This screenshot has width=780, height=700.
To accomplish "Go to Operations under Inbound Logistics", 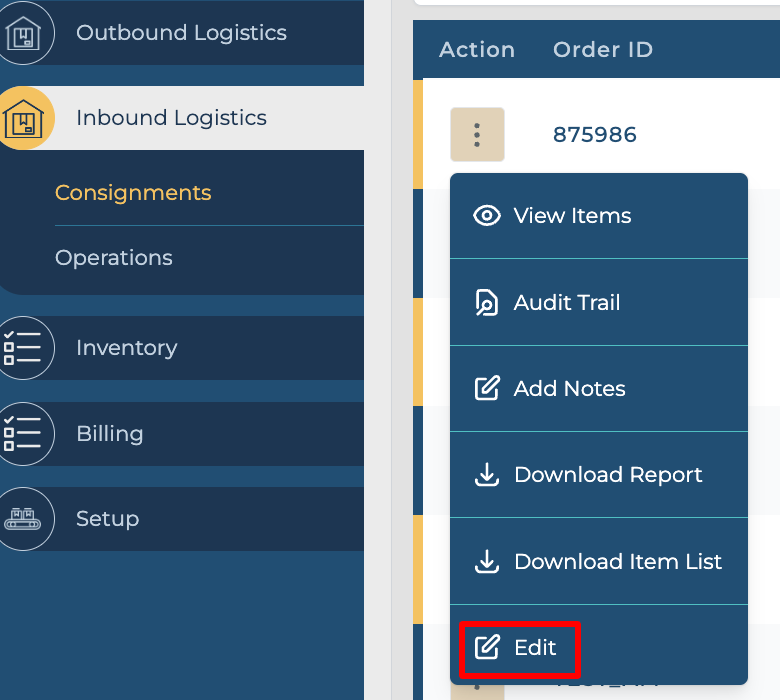I will [114, 258].
